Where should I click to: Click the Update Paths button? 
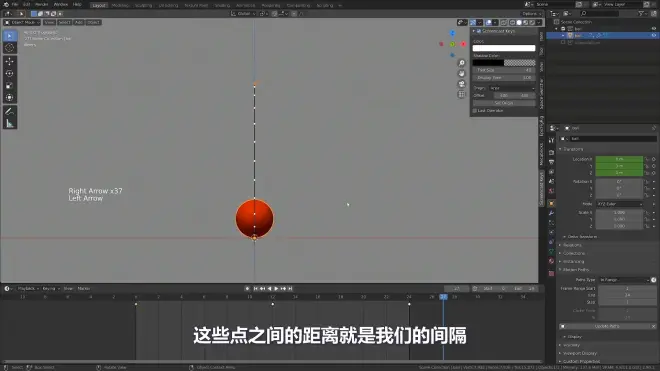tap(607, 326)
